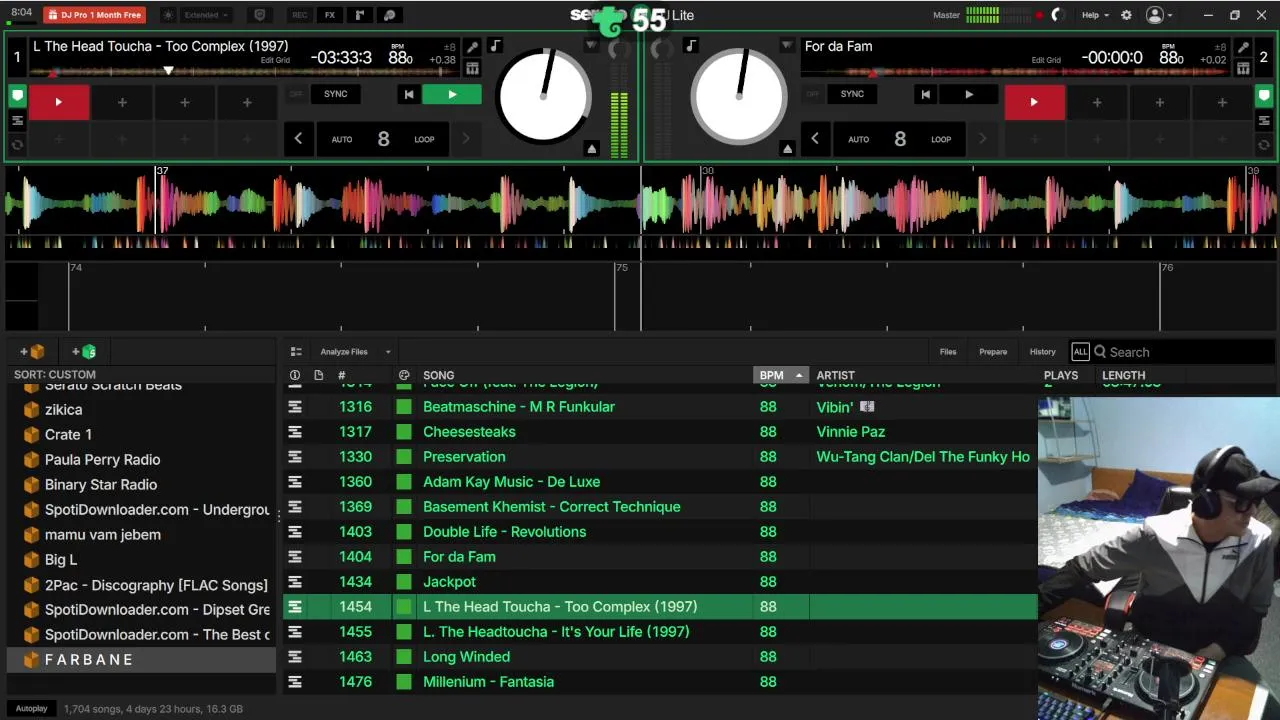Halve deck 2 loop size arrow
1280x720 pixels.
point(814,139)
